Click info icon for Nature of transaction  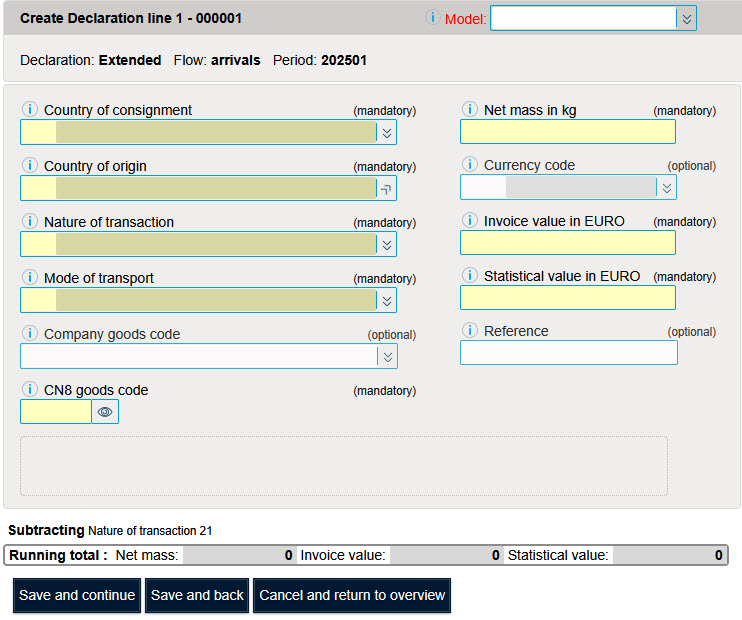click(29, 222)
